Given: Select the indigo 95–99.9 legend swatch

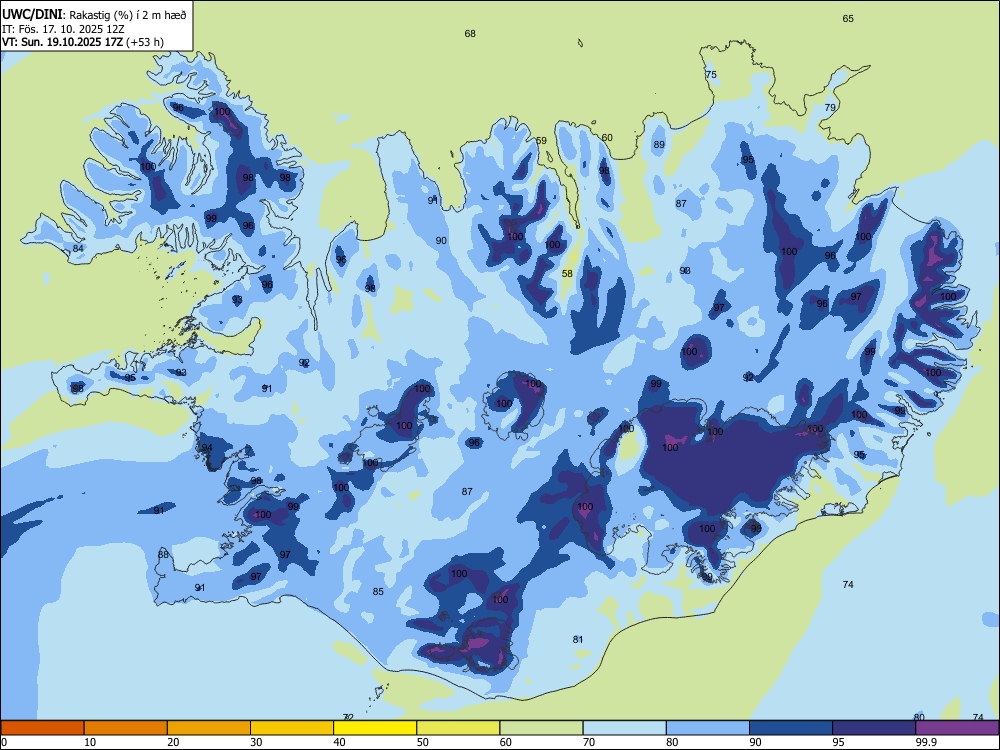Looking at the screenshot, I should click(x=874, y=728).
